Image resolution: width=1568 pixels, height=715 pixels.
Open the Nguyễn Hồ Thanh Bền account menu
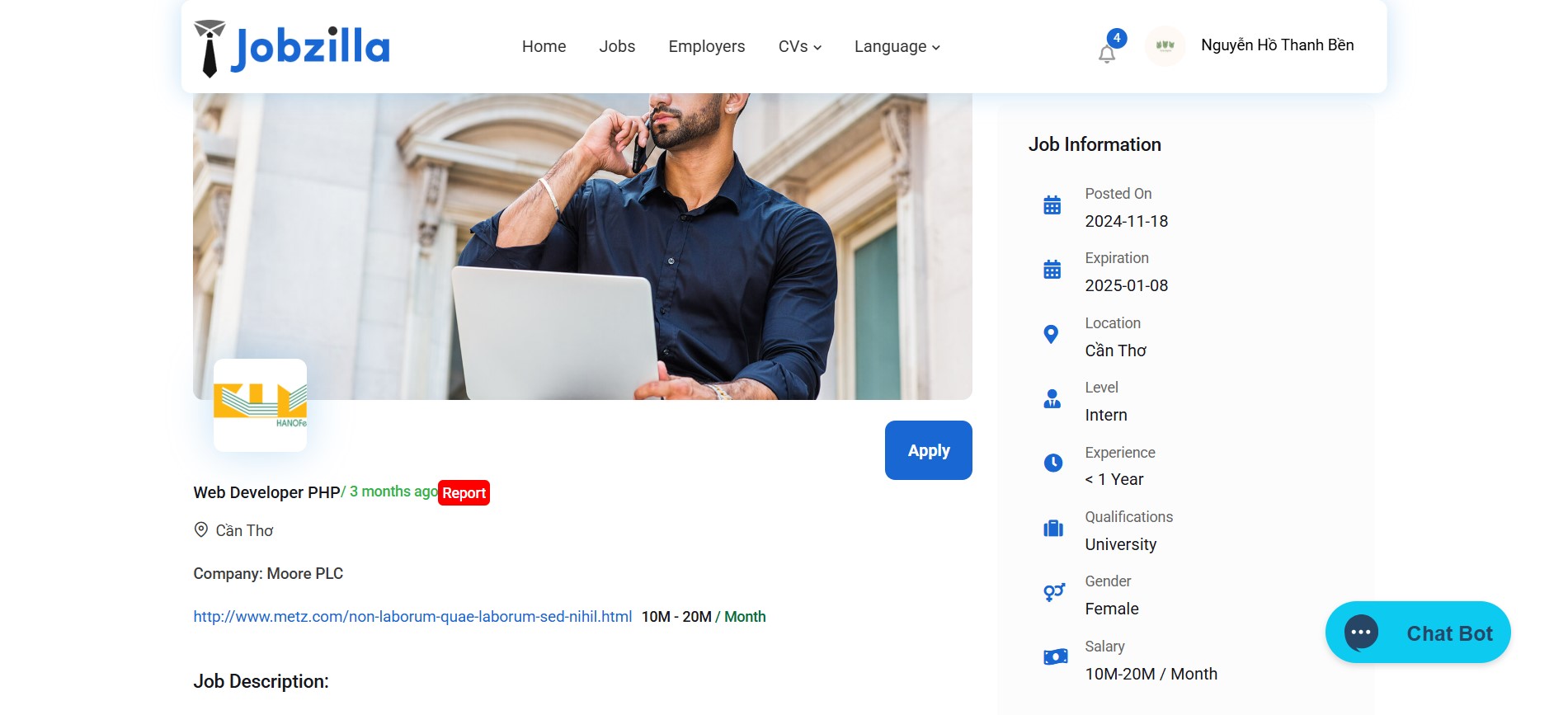point(1277,45)
